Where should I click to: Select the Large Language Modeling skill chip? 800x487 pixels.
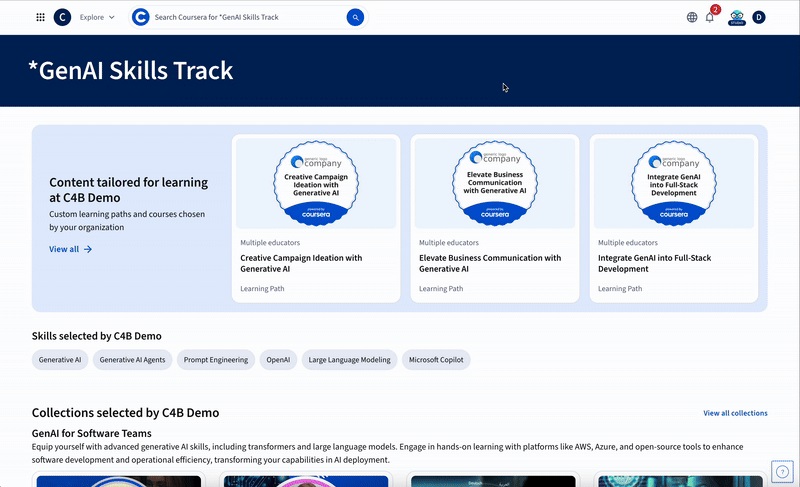tap(349, 360)
